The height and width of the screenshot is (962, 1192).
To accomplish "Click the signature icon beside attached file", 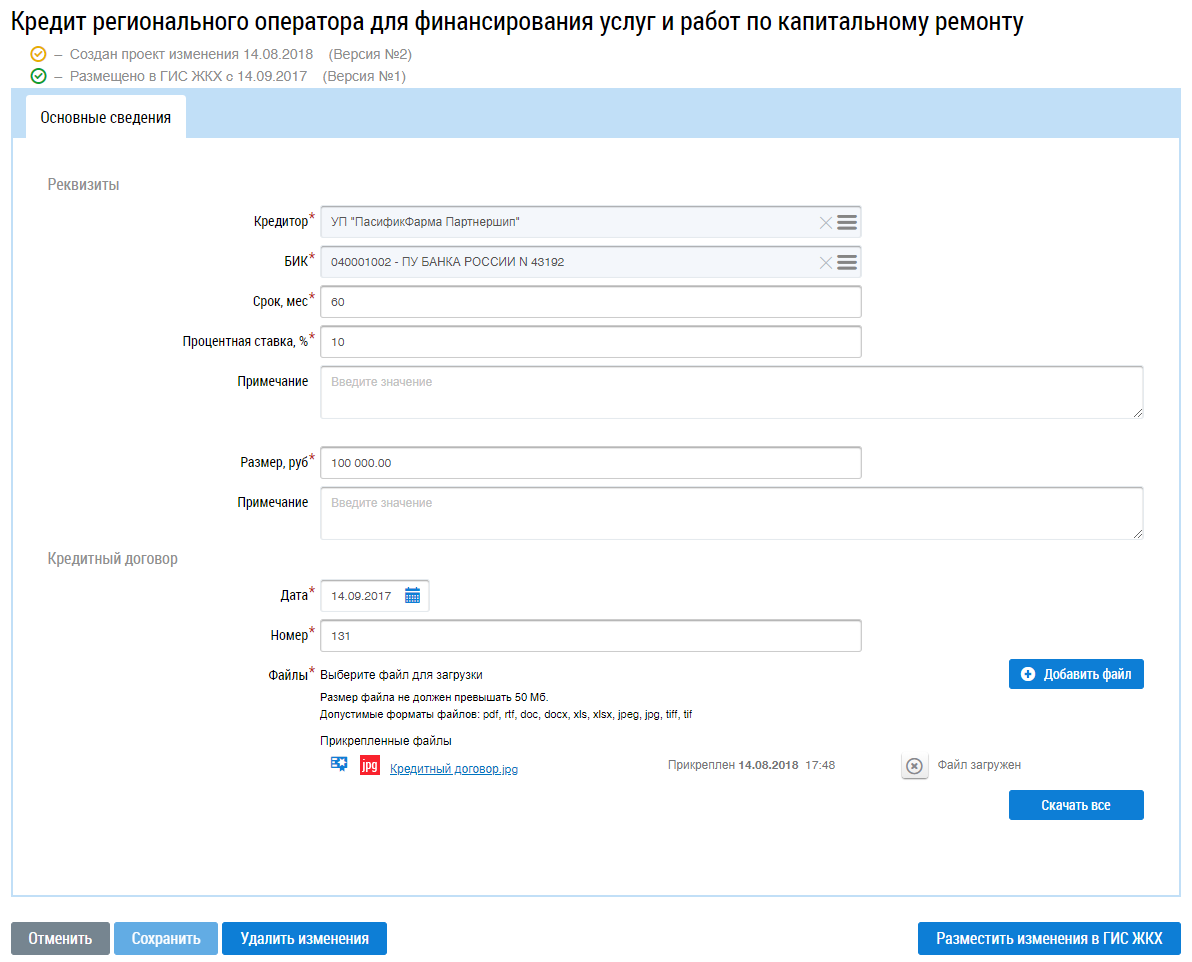I will (x=339, y=765).
